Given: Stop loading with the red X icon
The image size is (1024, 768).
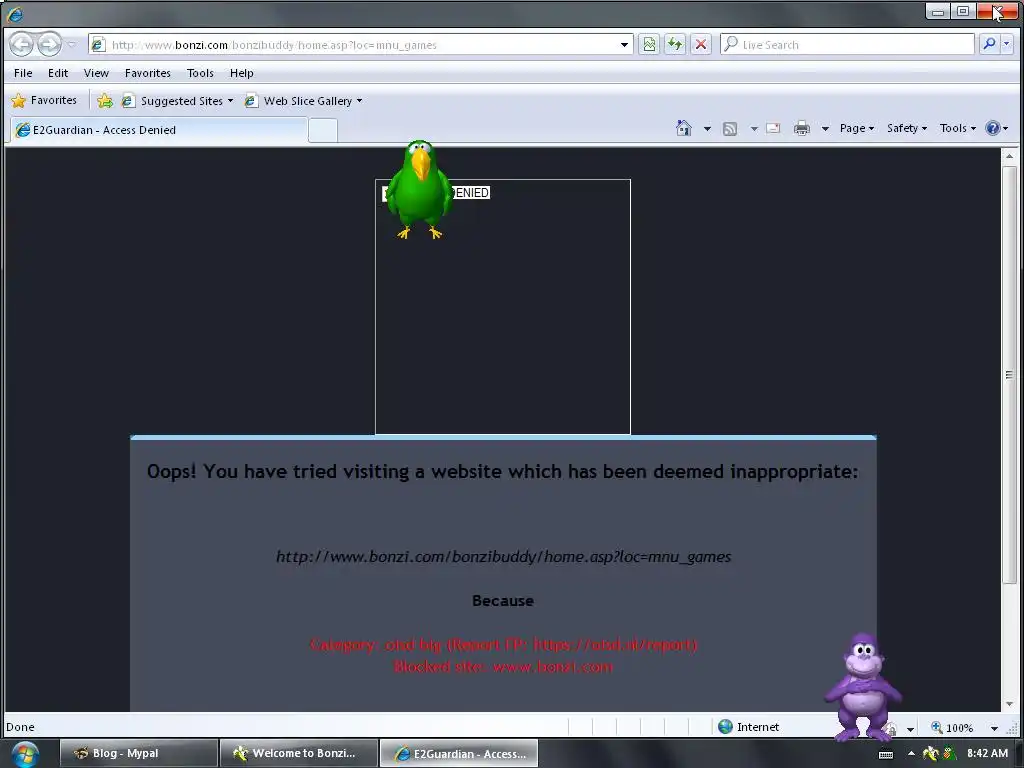Looking at the screenshot, I should tap(701, 44).
